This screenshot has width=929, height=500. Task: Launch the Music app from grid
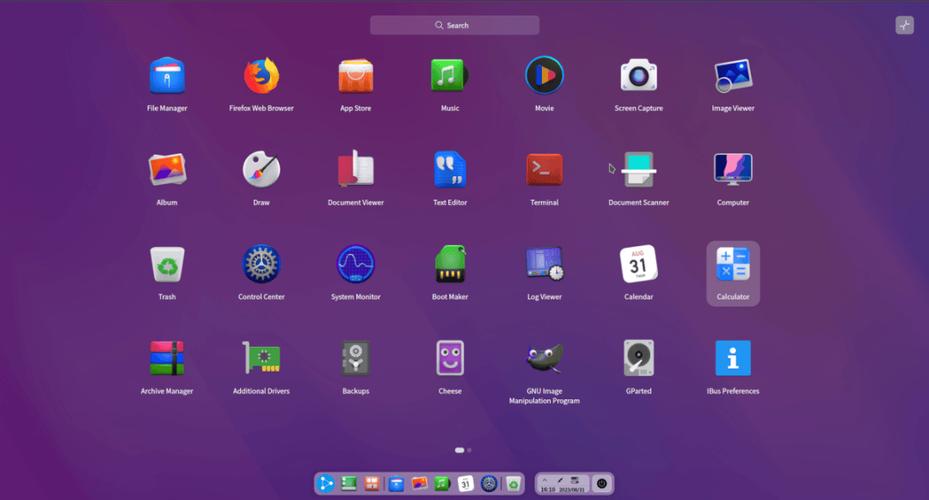pyautogui.click(x=450, y=76)
